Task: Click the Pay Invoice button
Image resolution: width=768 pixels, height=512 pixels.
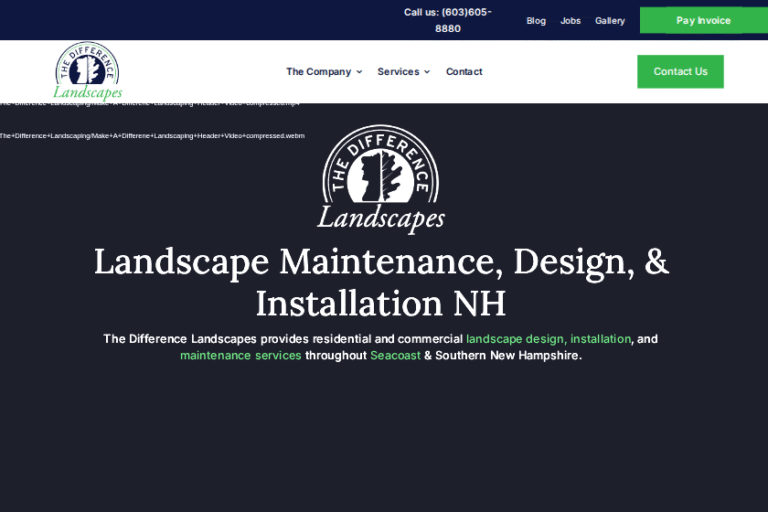Action: tap(703, 20)
